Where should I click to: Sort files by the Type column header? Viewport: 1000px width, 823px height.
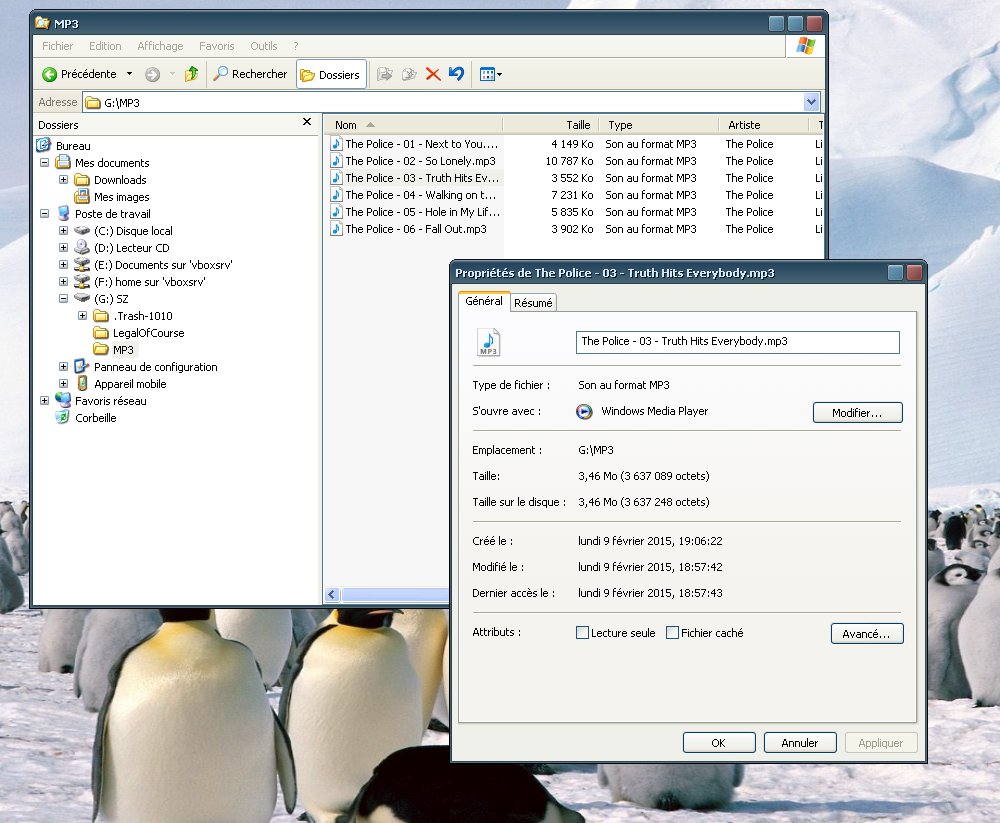659,125
